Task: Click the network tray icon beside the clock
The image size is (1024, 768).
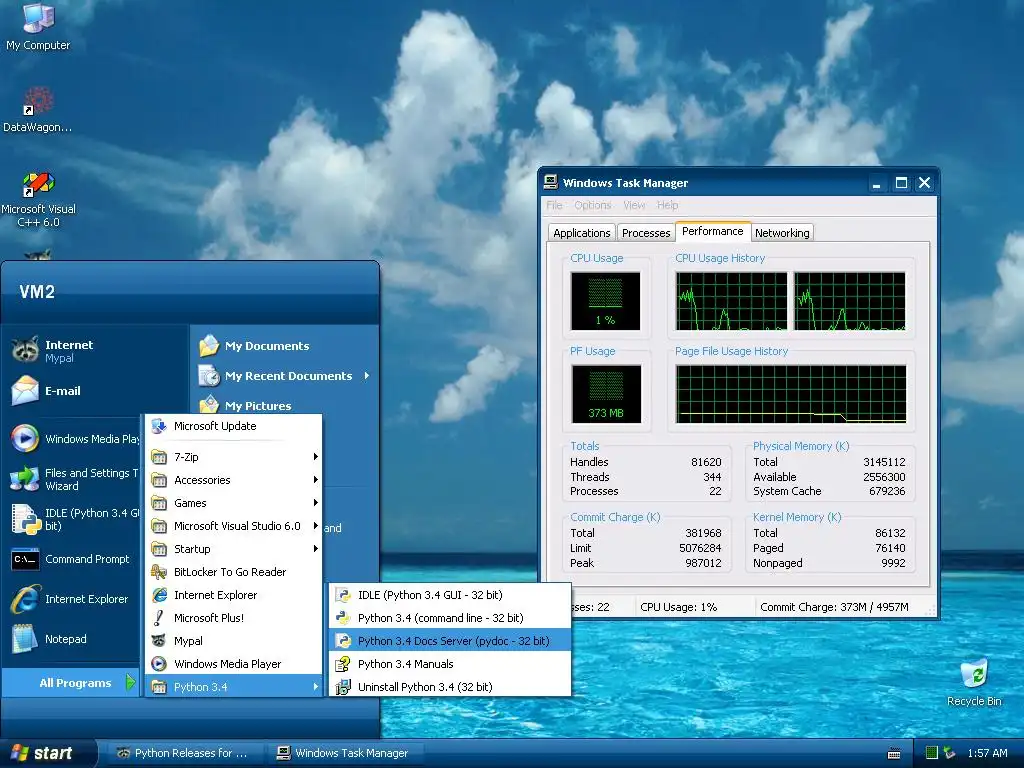Action: pyautogui.click(x=950, y=753)
